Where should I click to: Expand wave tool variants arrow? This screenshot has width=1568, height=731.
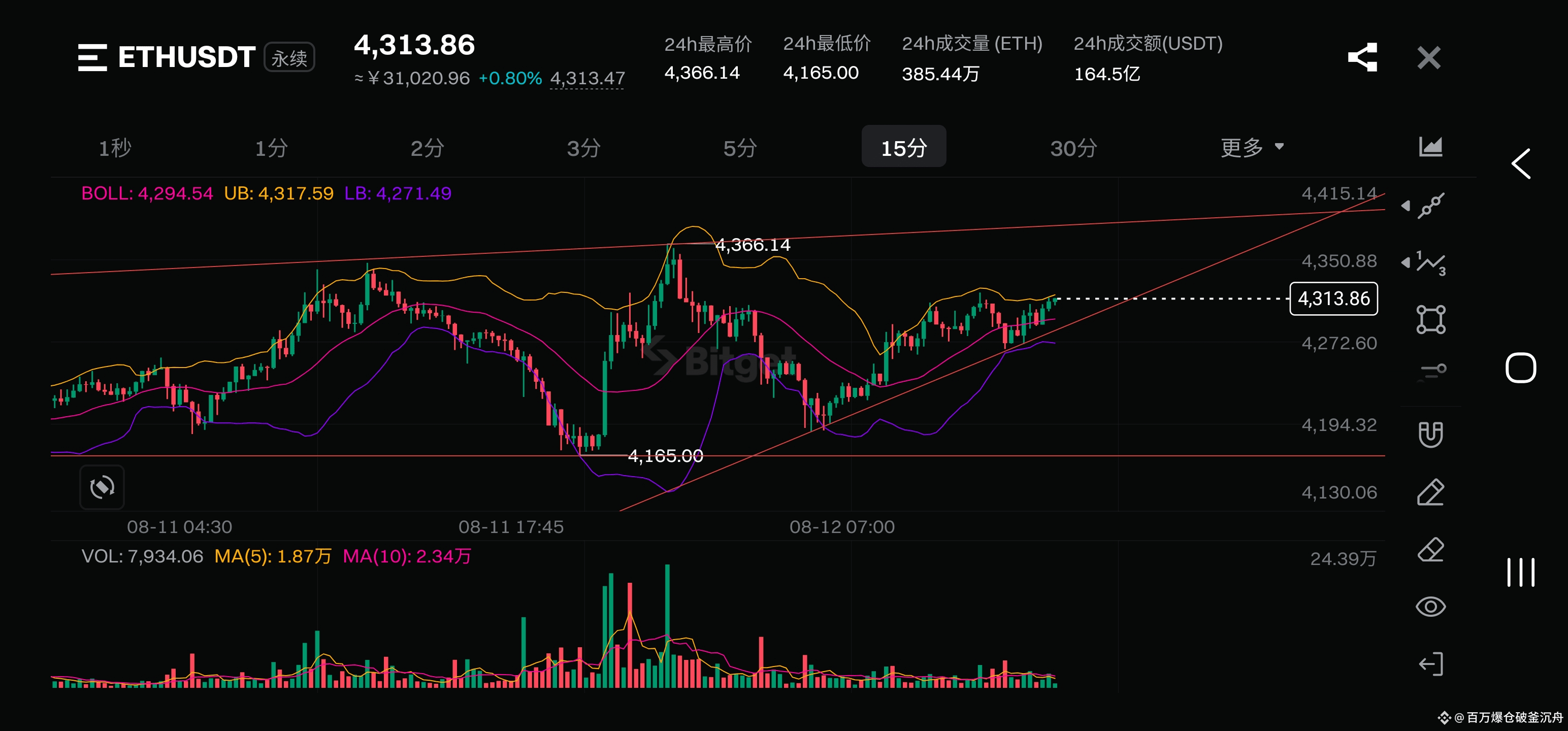pyautogui.click(x=1406, y=263)
